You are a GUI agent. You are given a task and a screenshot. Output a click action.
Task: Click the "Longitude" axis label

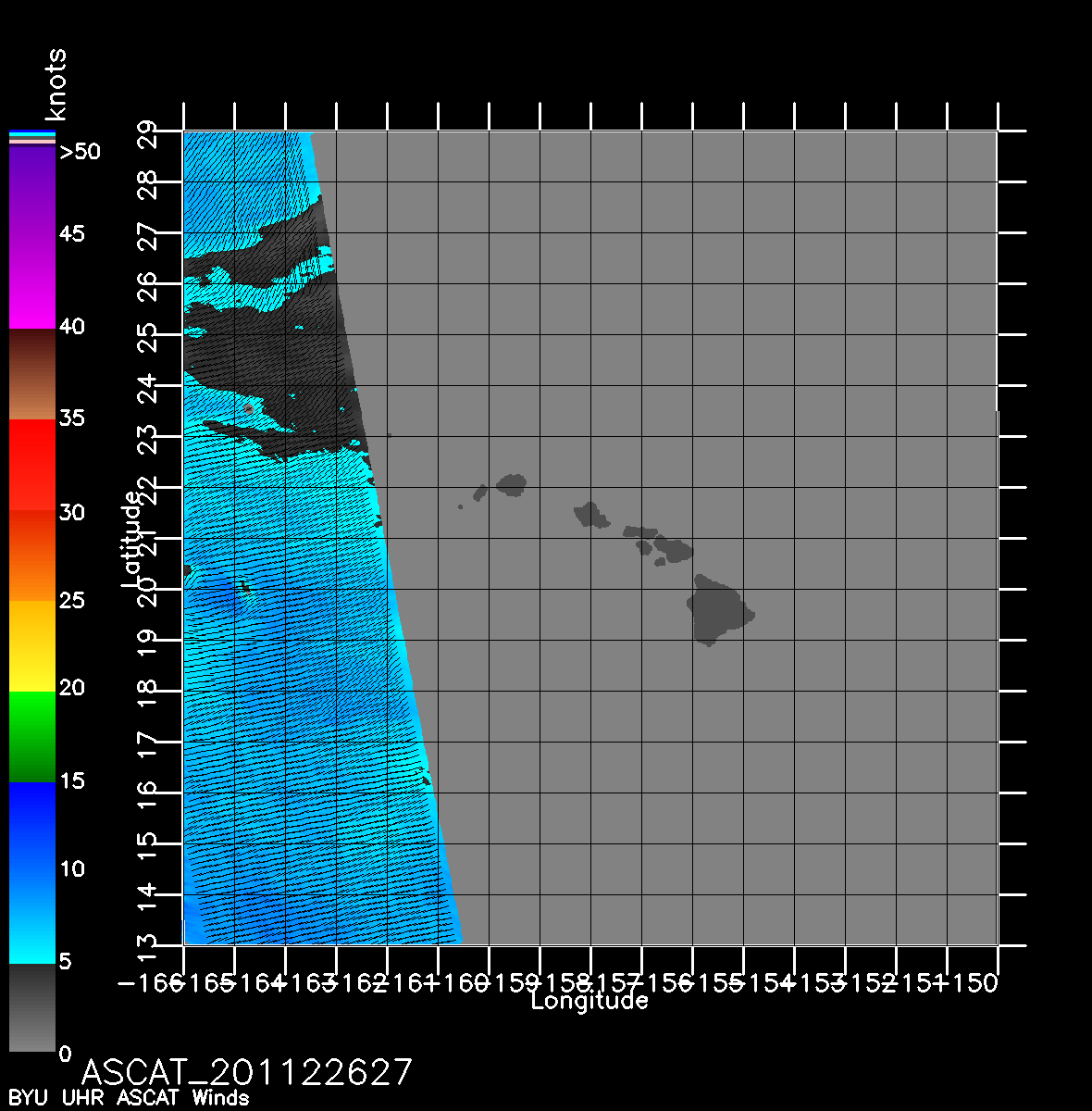[x=589, y=1001]
